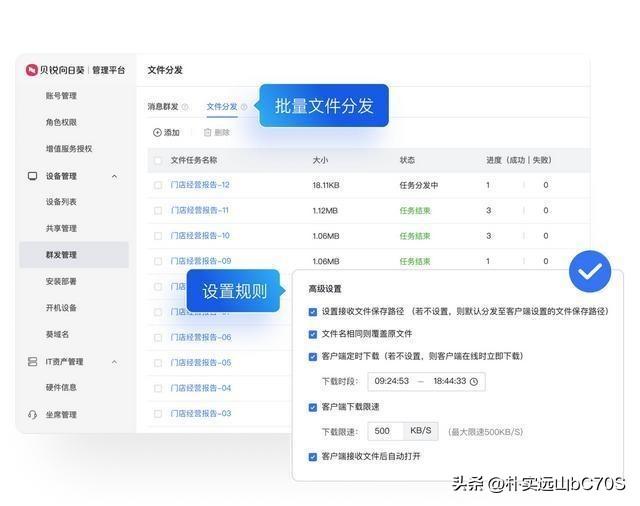Click the 坐席管理 headset icon
This screenshot has height=506, width=640.
32,415
